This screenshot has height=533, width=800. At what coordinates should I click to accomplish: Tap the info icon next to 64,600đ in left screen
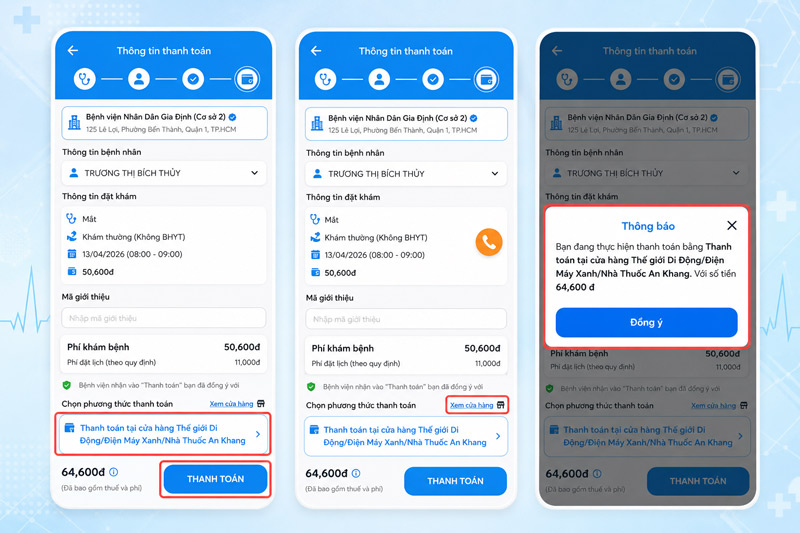114,472
